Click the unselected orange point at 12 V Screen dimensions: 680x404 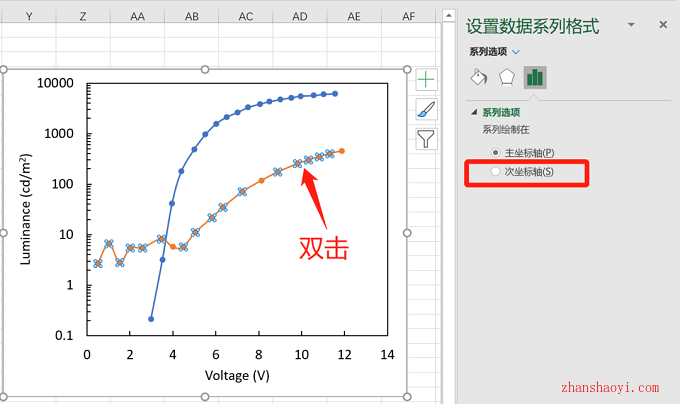(342, 151)
